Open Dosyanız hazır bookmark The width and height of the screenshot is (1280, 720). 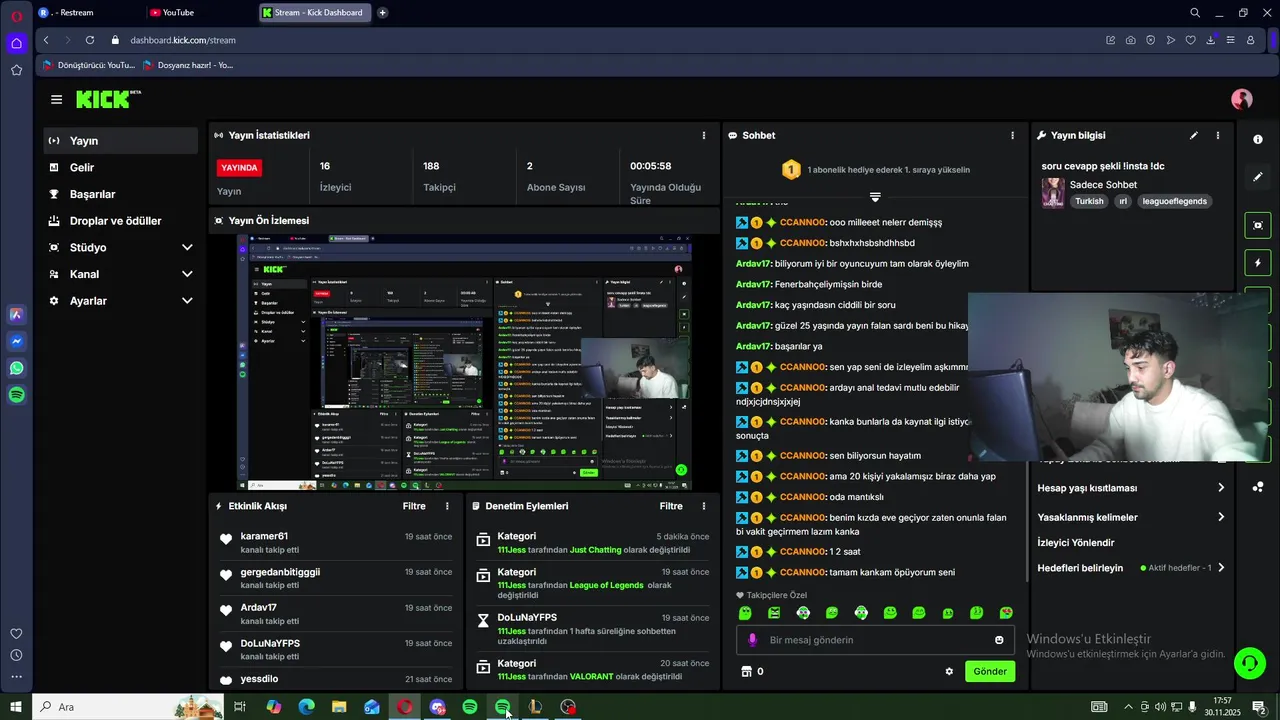188,65
